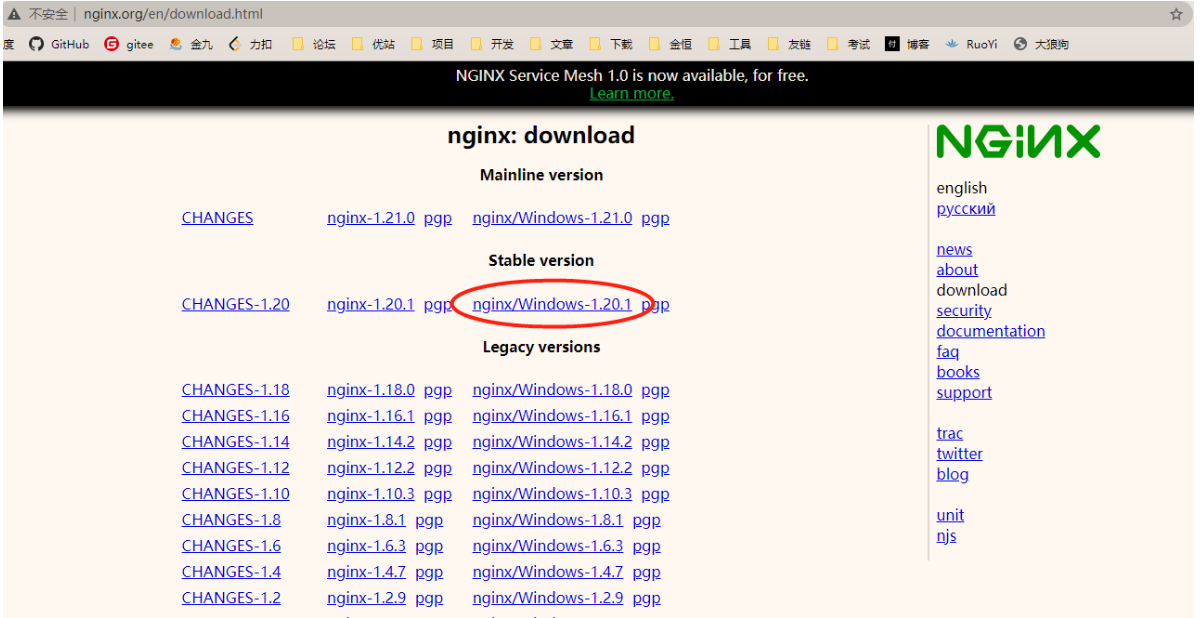Open CHANGES-1.12 link
Screen dimensions: 1200x618
pos(235,468)
